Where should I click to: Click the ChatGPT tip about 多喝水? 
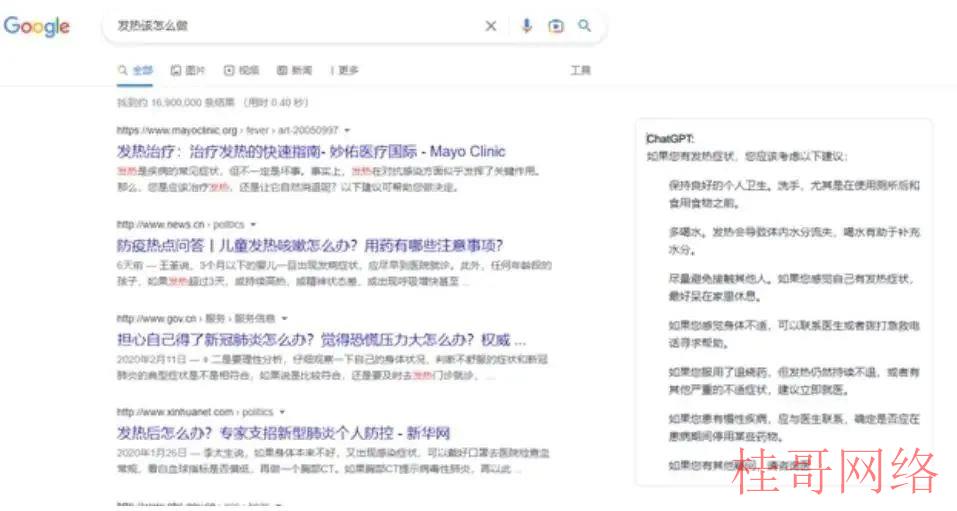[x=793, y=241]
